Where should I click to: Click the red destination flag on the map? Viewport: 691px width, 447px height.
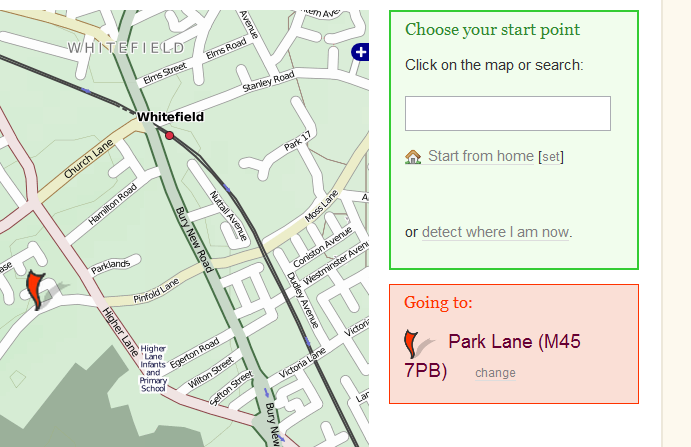(35, 289)
